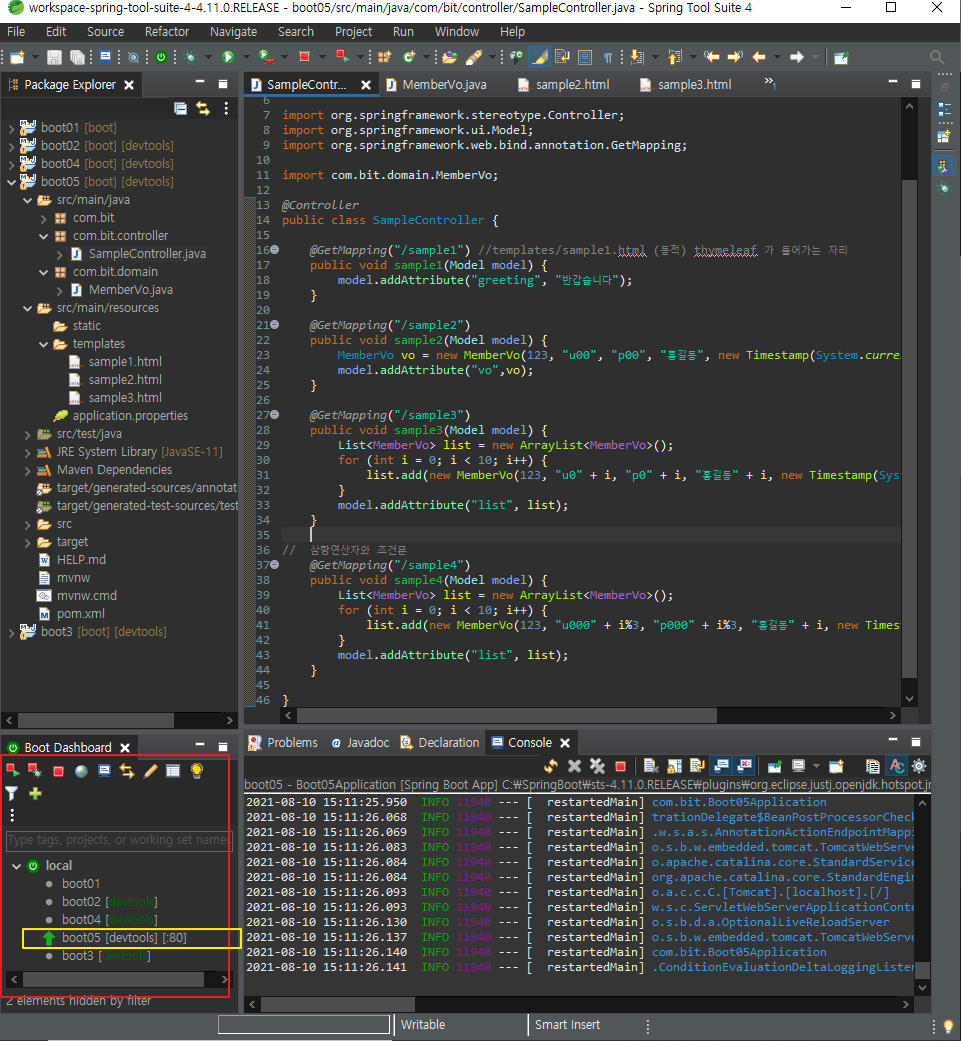Click editor horizontal scrollbar thumb

pos(507,716)
